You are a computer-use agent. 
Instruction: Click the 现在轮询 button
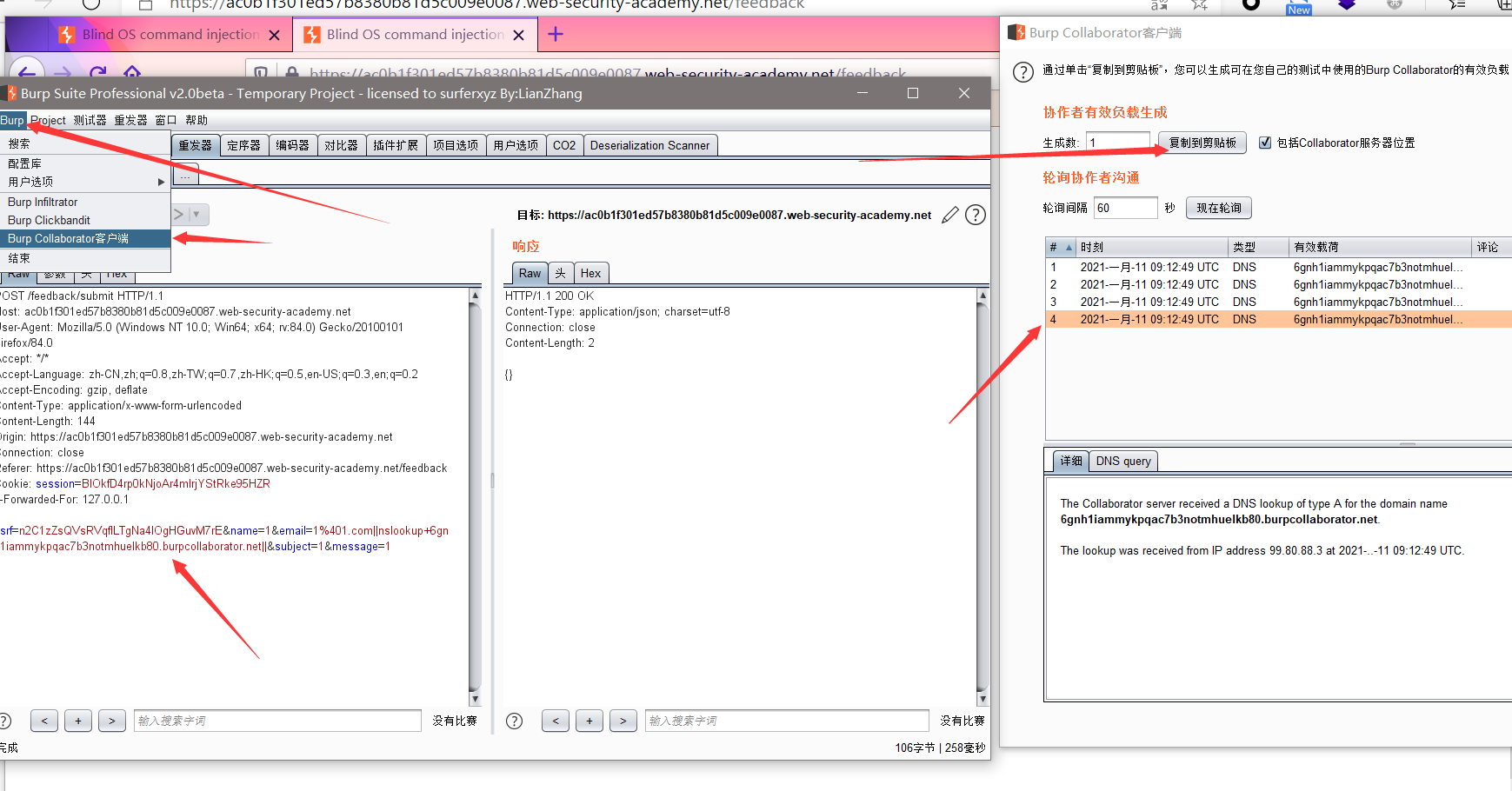1219,208
